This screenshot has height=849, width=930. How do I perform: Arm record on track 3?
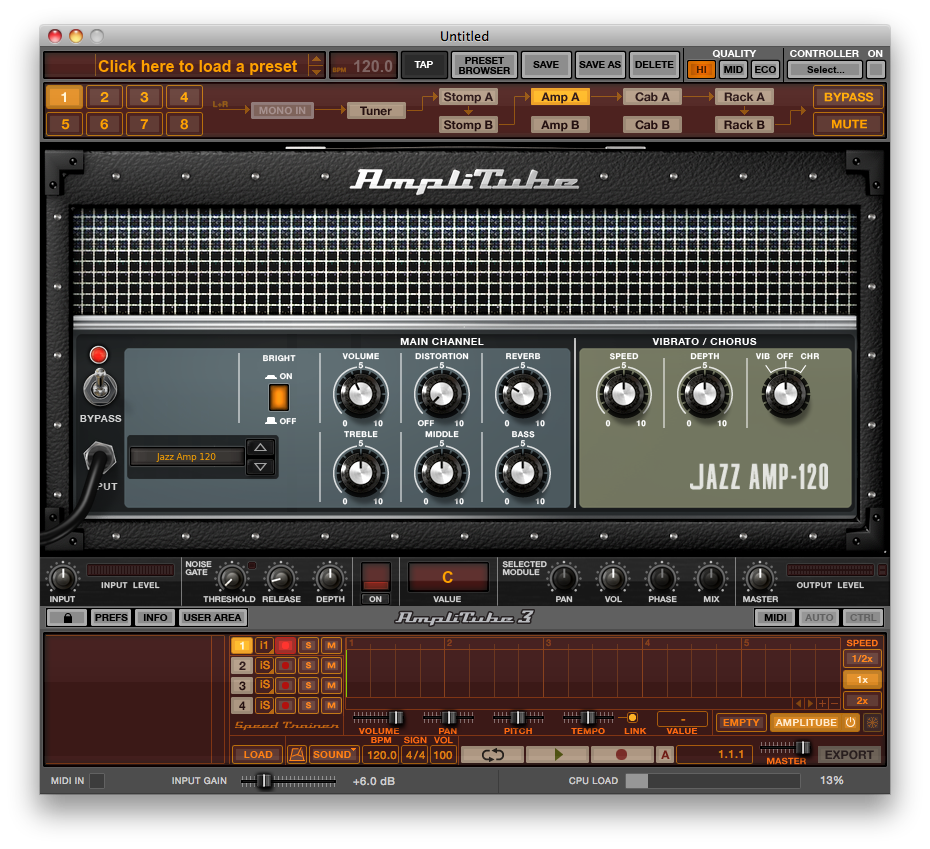285,685
